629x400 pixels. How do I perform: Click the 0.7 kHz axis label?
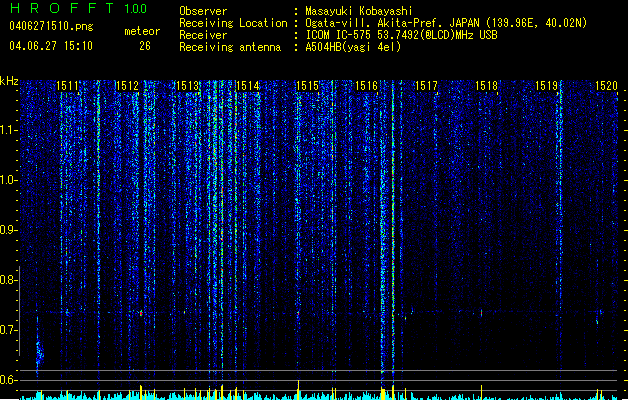click(x=8, y=330)
